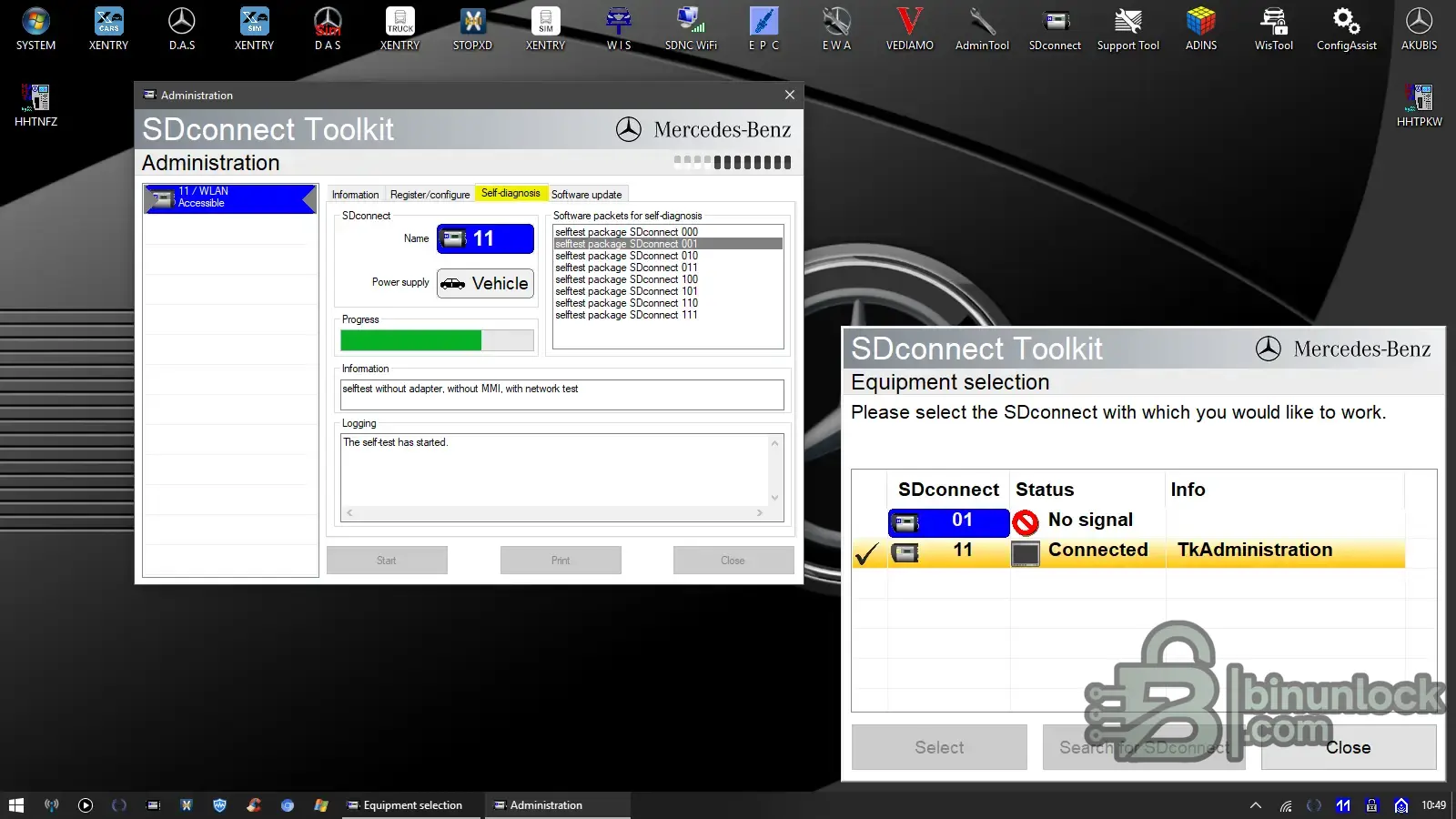This screenshot has width=1456, height=819.
Task: Open the Software update tab
Action: 586,195
